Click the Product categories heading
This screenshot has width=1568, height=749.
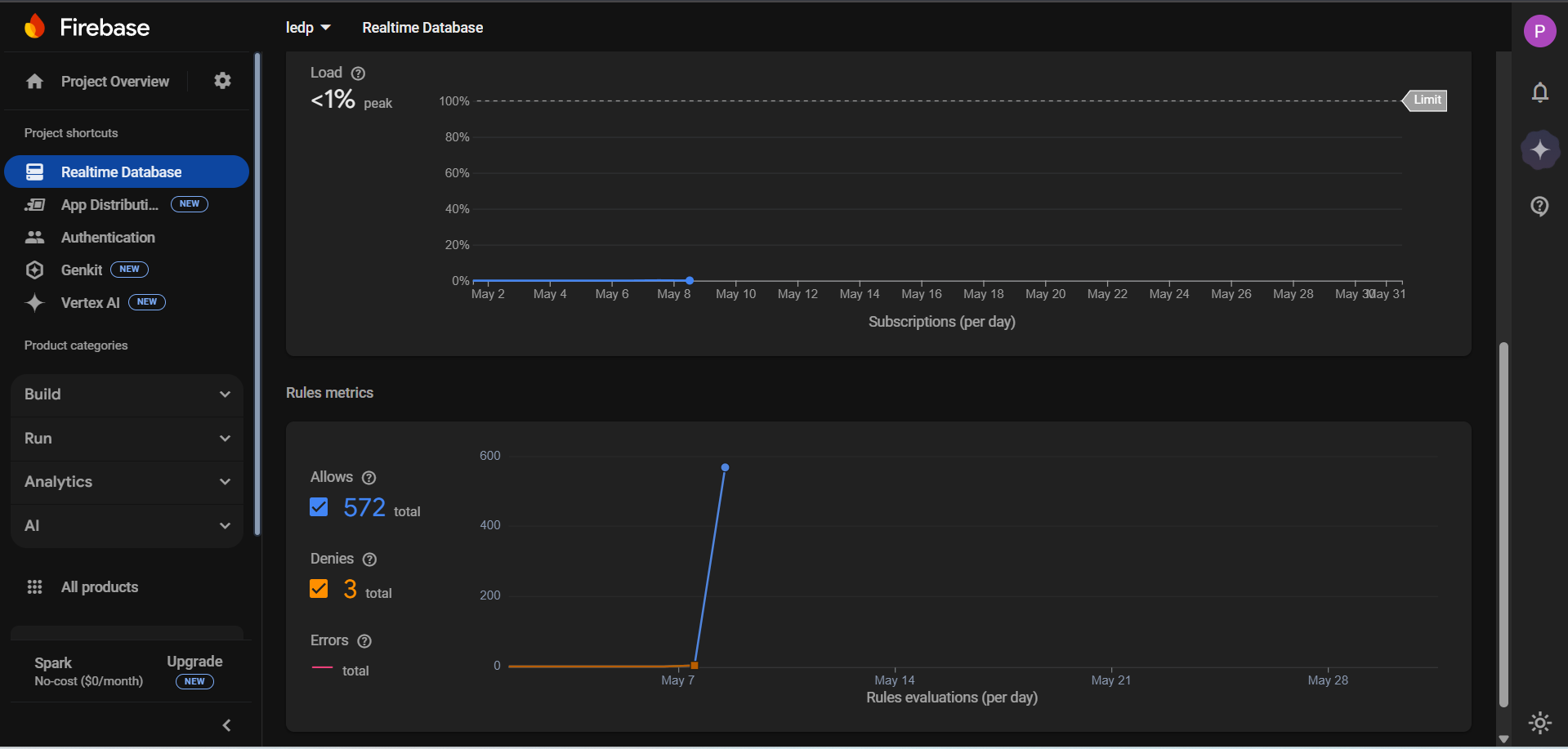(76, 346)
